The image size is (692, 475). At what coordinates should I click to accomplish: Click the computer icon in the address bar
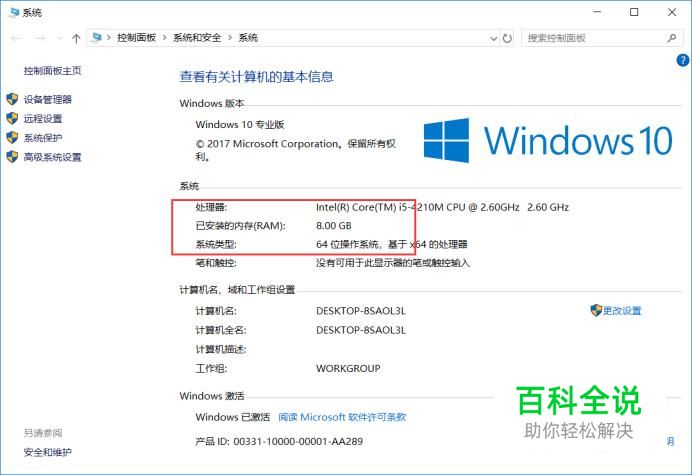click(x=96, y=38)
